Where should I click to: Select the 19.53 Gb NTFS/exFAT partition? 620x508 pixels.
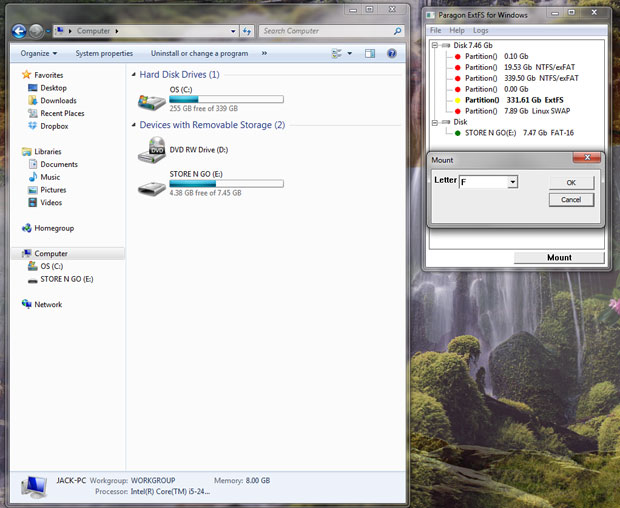pos(520,67)
